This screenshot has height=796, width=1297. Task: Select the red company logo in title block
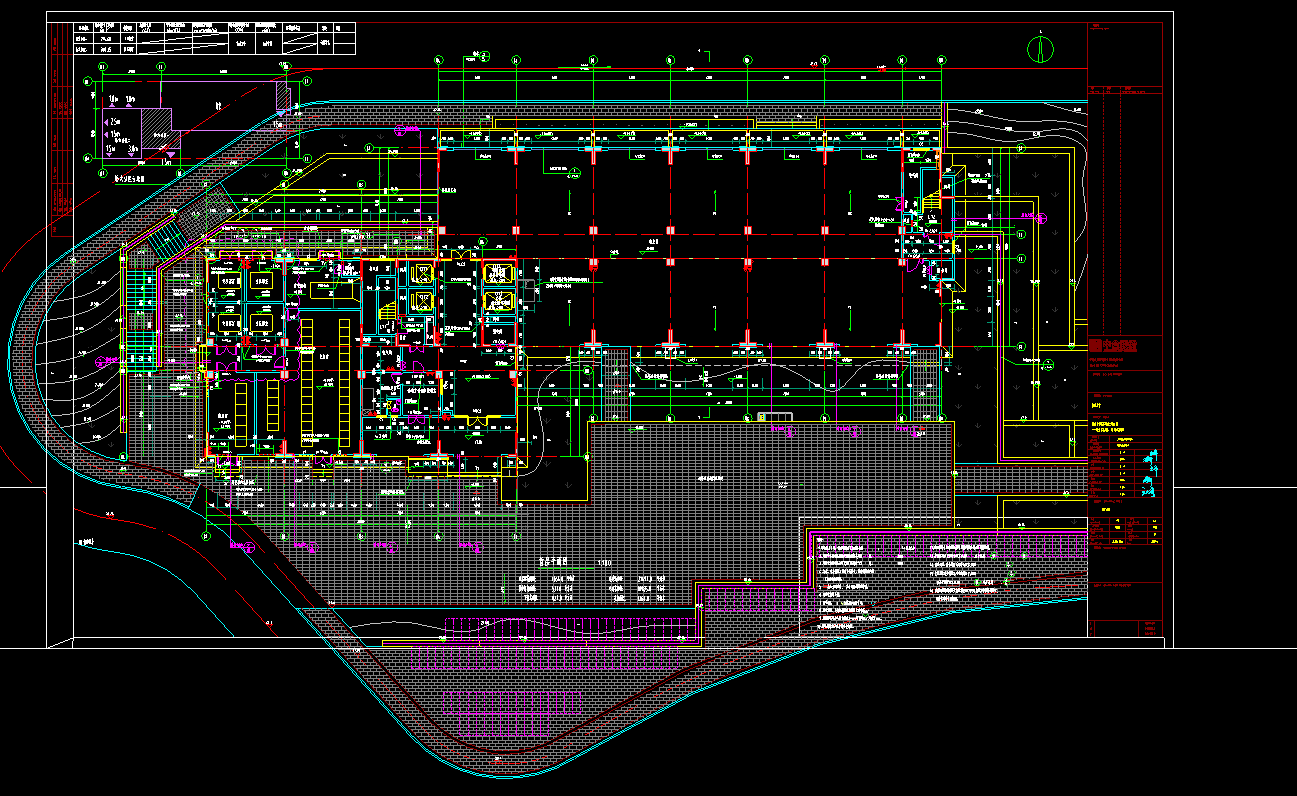tap(1112, 346)
